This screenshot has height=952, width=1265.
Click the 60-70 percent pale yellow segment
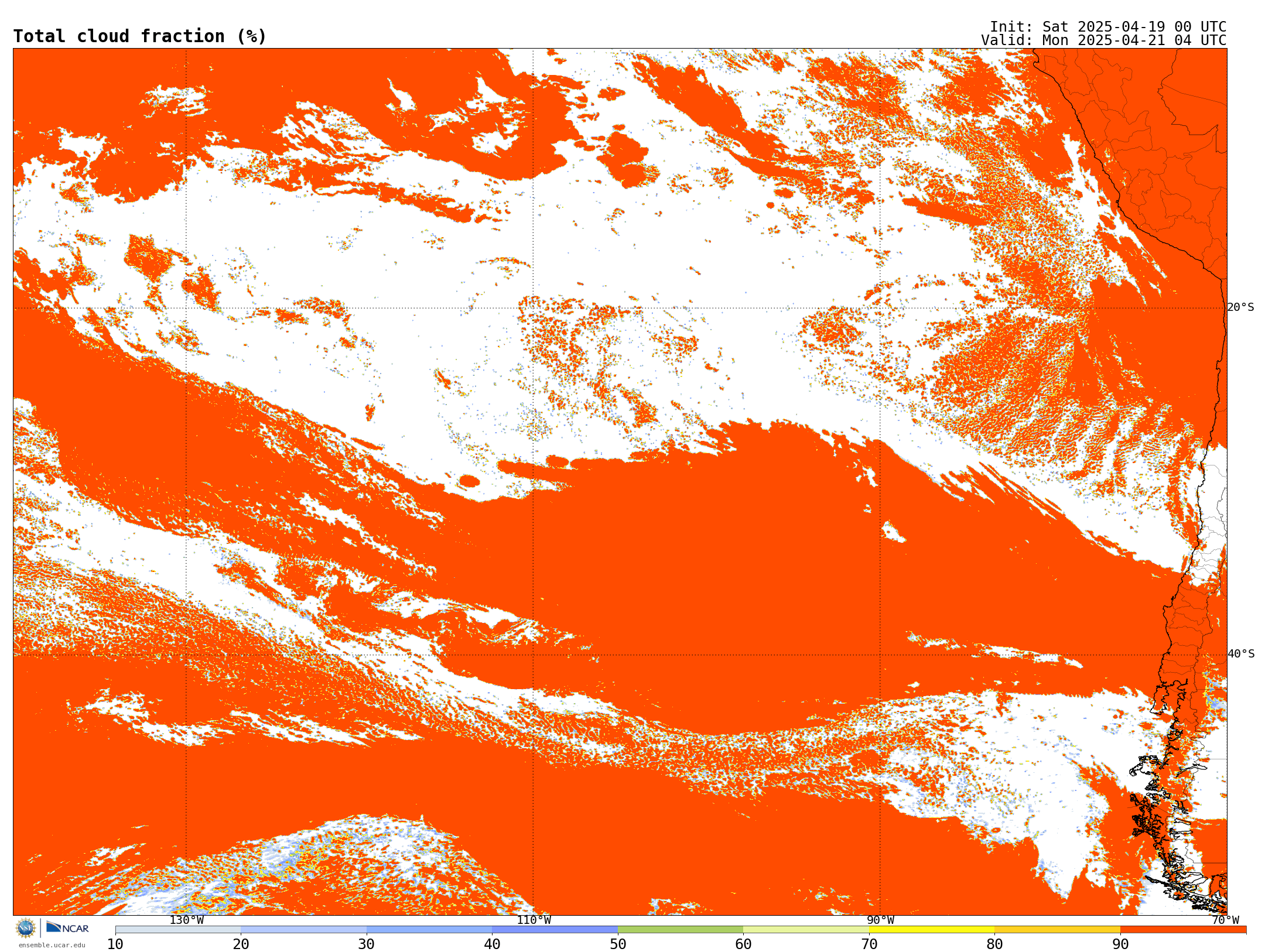806,930
